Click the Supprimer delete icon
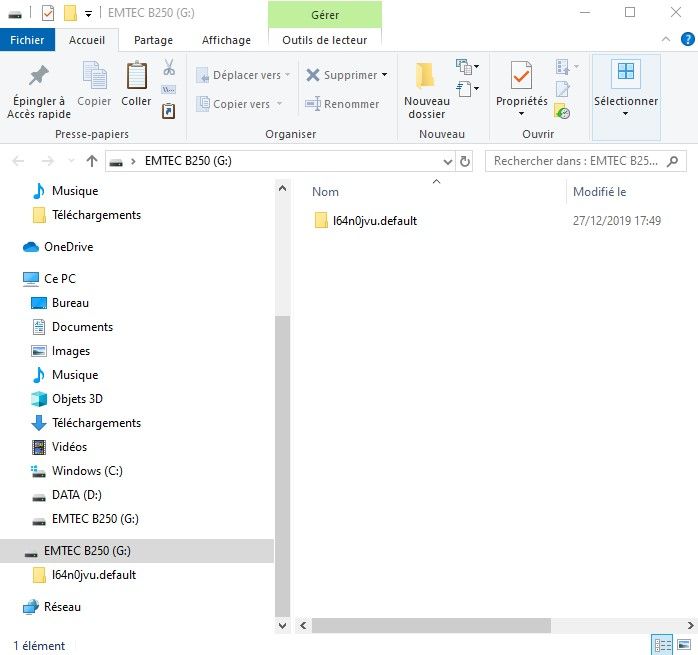This screenshot has width=698, height=655. [313, 75]
